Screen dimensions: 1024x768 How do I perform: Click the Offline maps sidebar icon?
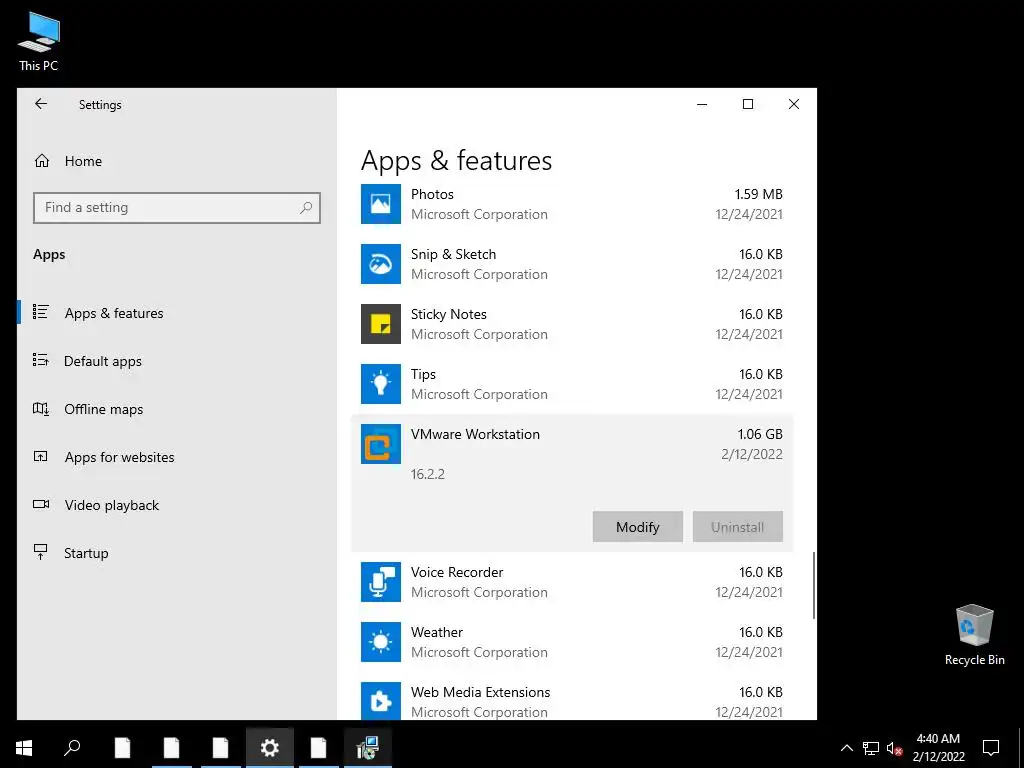(40, 408)
